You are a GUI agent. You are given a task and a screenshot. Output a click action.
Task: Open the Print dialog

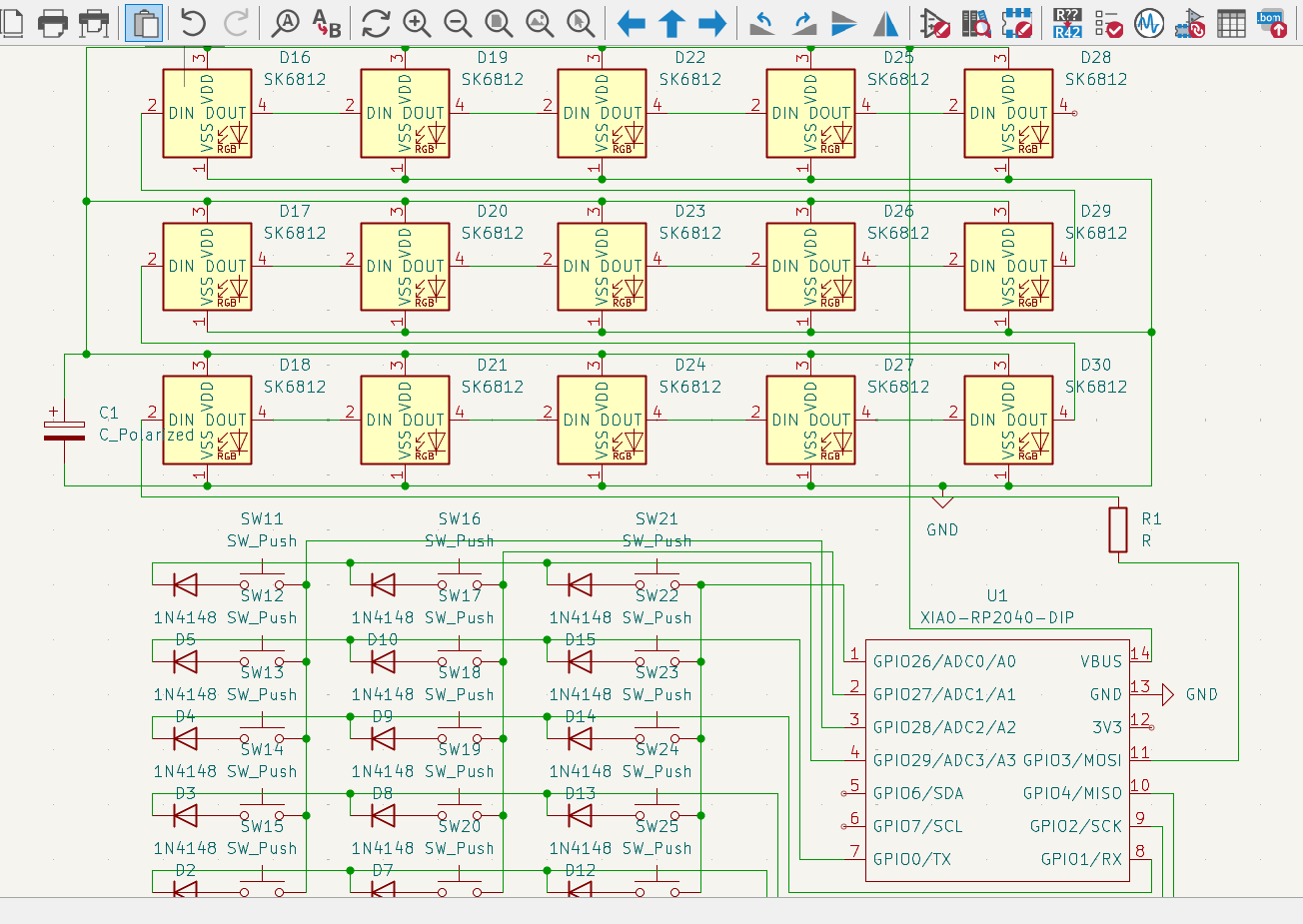pyautogui.click(x=53, y=22)
